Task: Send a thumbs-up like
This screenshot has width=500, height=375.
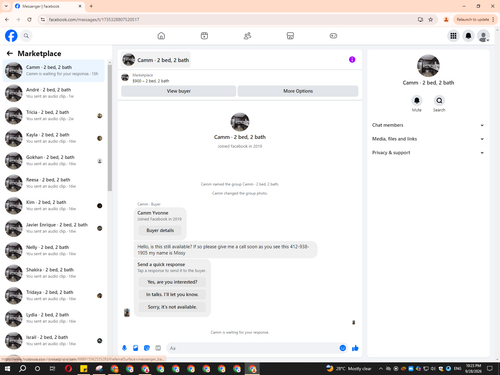Action: [355, 348]
